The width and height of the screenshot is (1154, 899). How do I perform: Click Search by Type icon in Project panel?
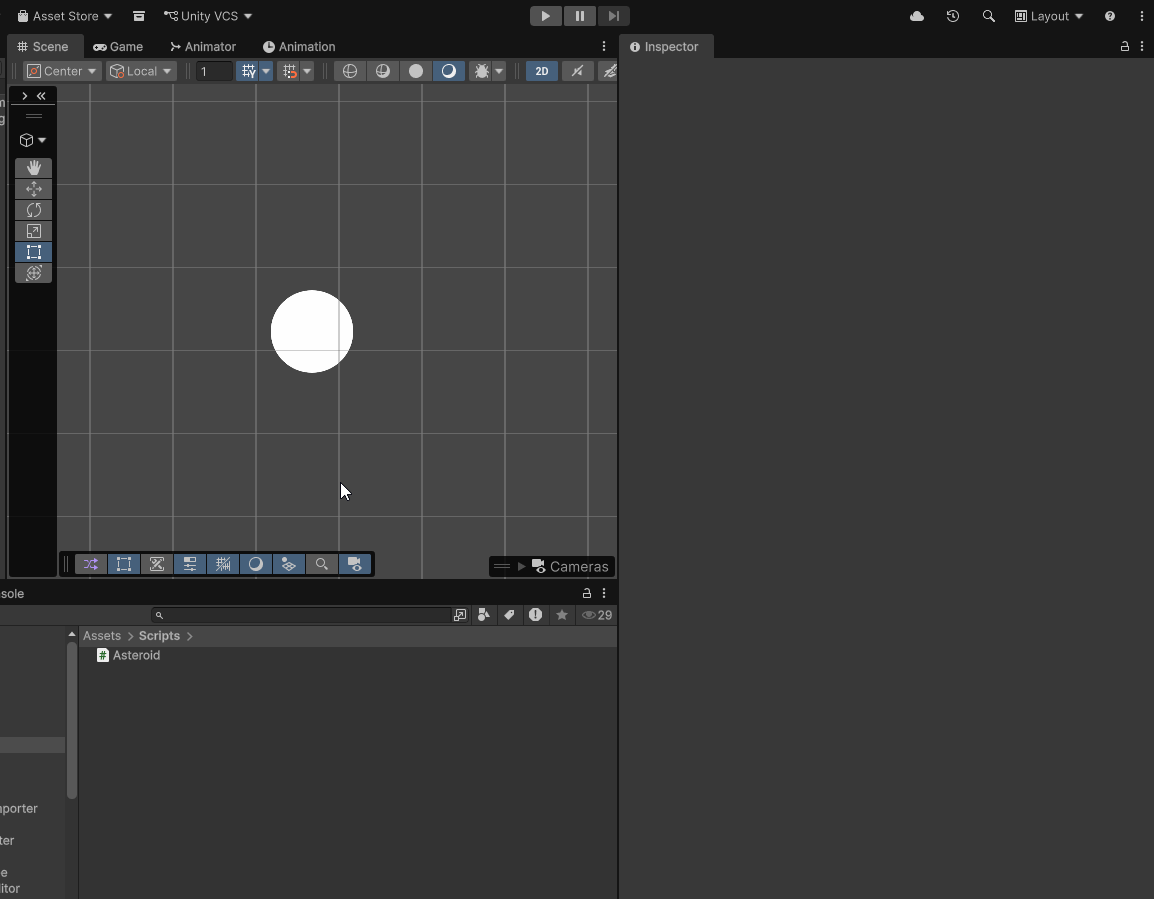[x=484, y=615]
